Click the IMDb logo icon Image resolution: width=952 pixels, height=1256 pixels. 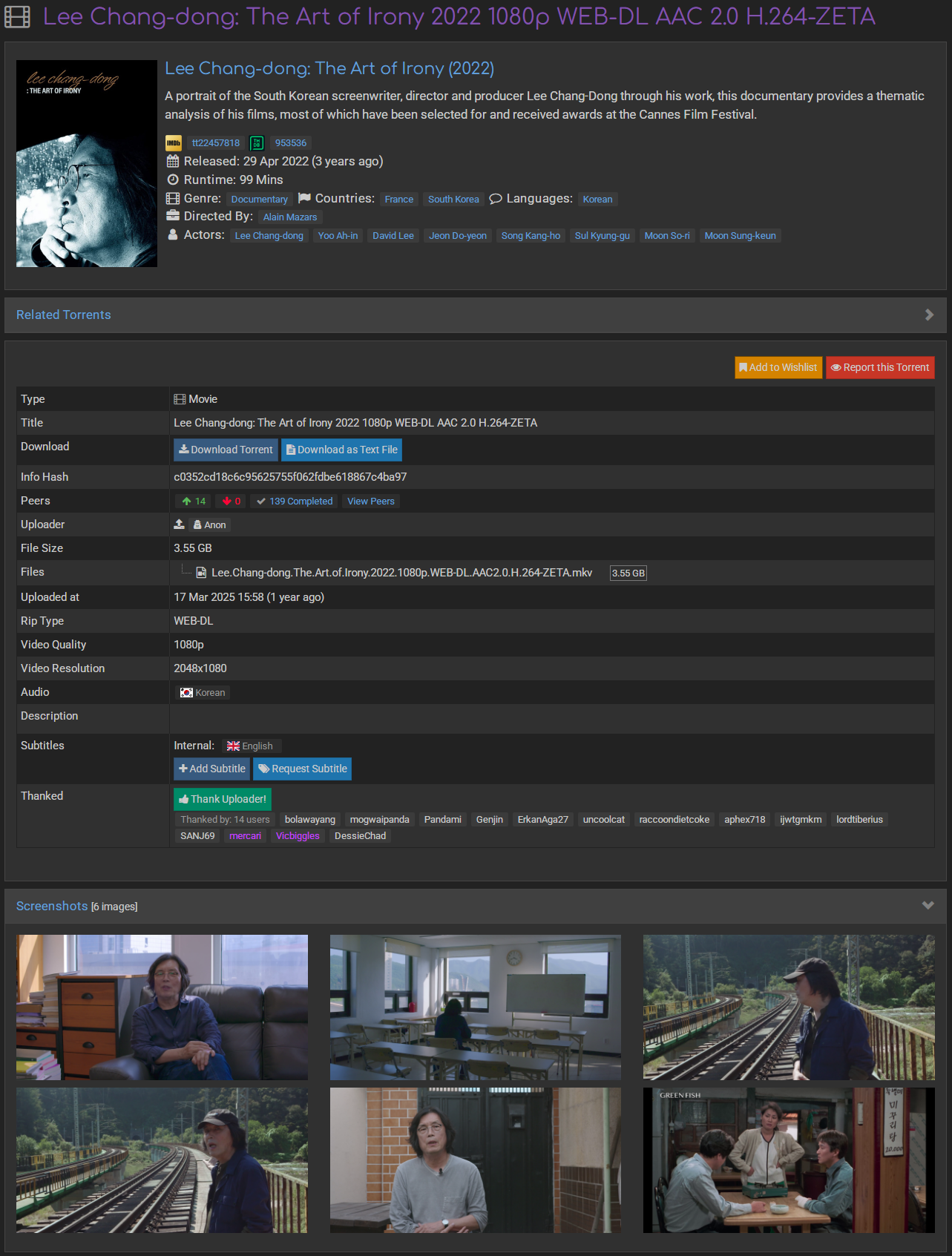click(x=173, y=143)
